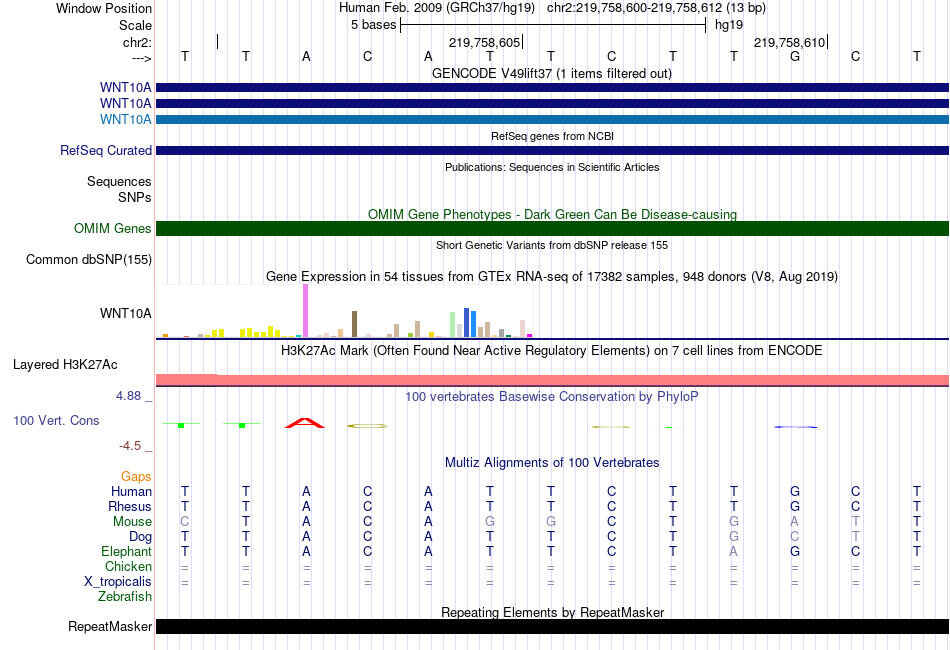
Task: Click the Gaps alignment row label
Action: click(136, 477)
